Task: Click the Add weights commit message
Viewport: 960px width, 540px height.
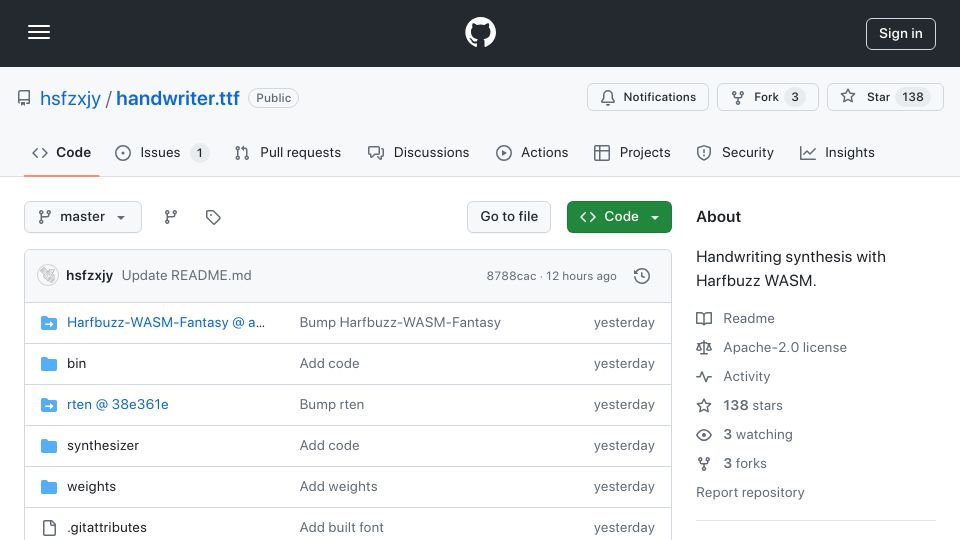Action: (x=339, y=487)
